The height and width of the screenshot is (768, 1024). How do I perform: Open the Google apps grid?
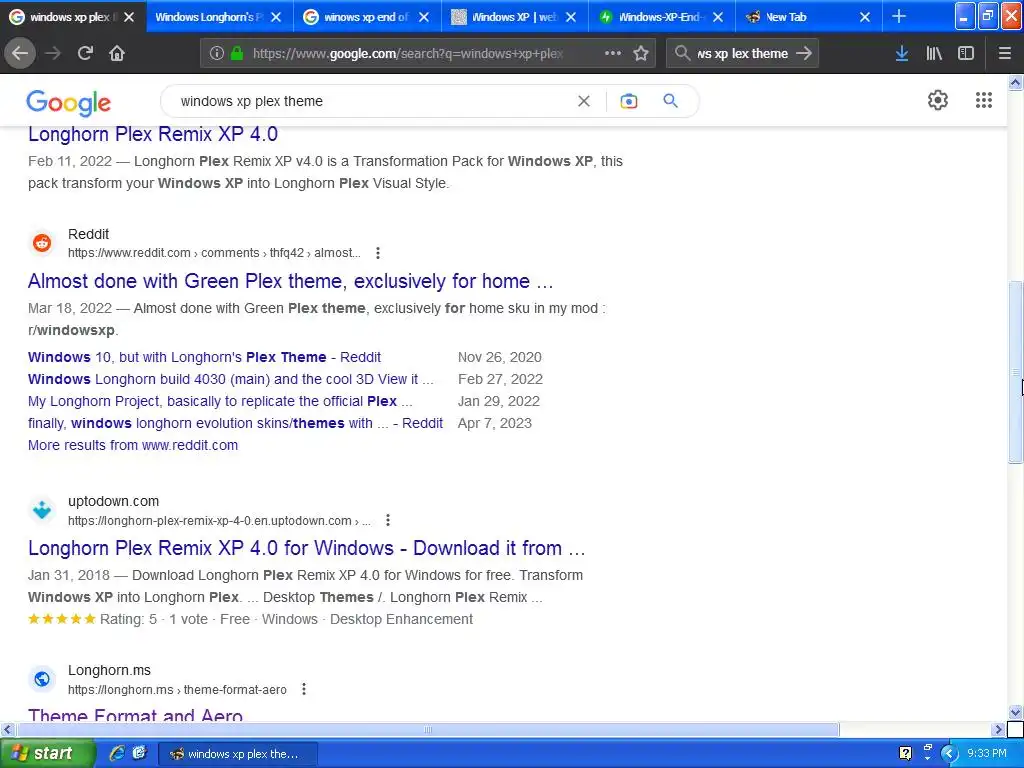(984, 100)
